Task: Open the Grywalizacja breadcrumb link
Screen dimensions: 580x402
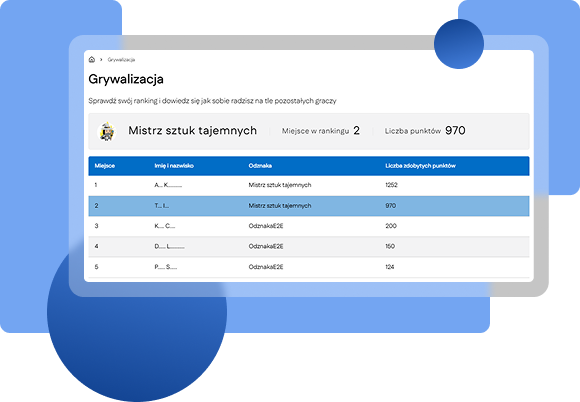Action: (121, 60)
